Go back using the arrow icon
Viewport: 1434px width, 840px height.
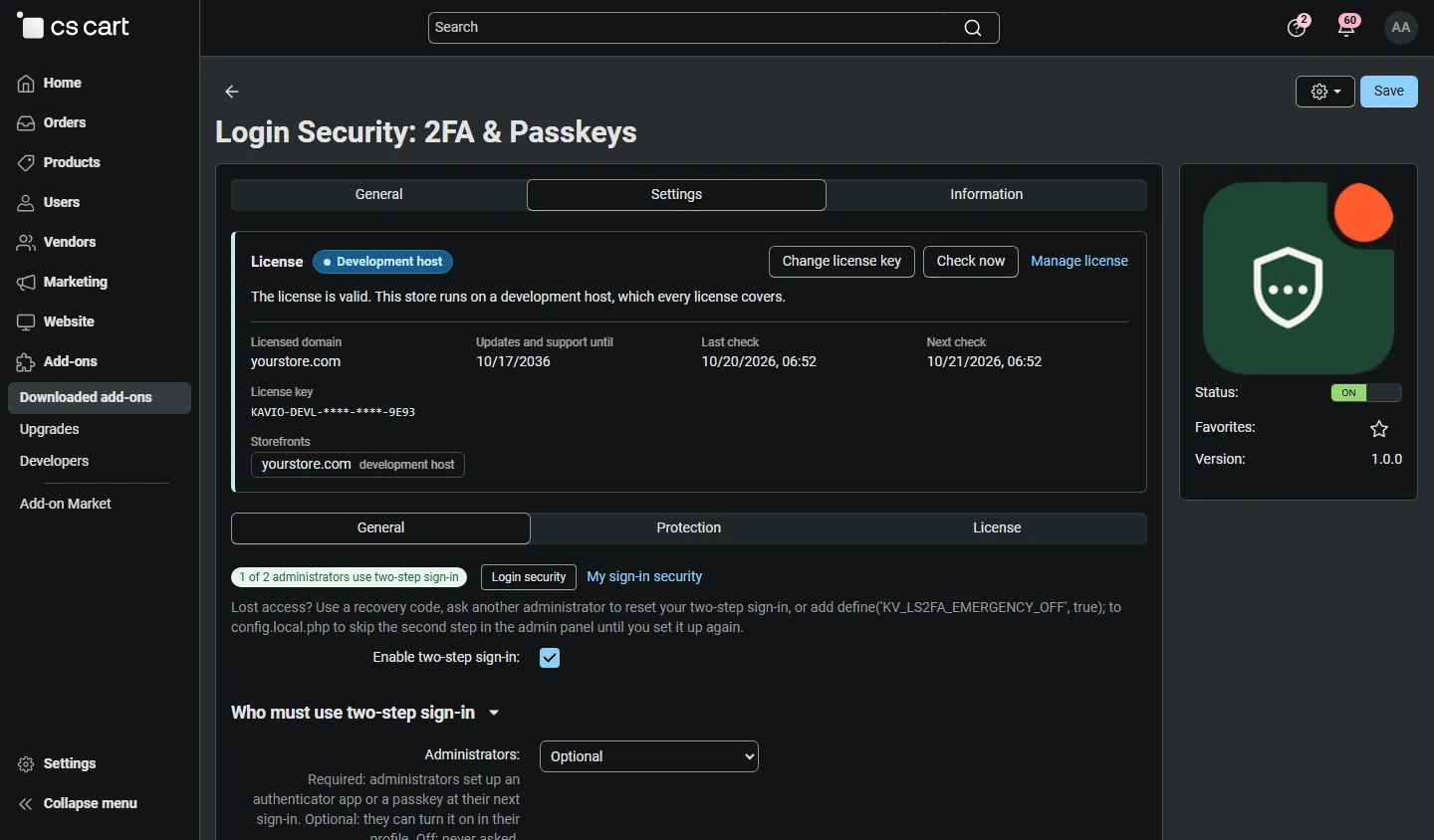[x=232, y=92]
